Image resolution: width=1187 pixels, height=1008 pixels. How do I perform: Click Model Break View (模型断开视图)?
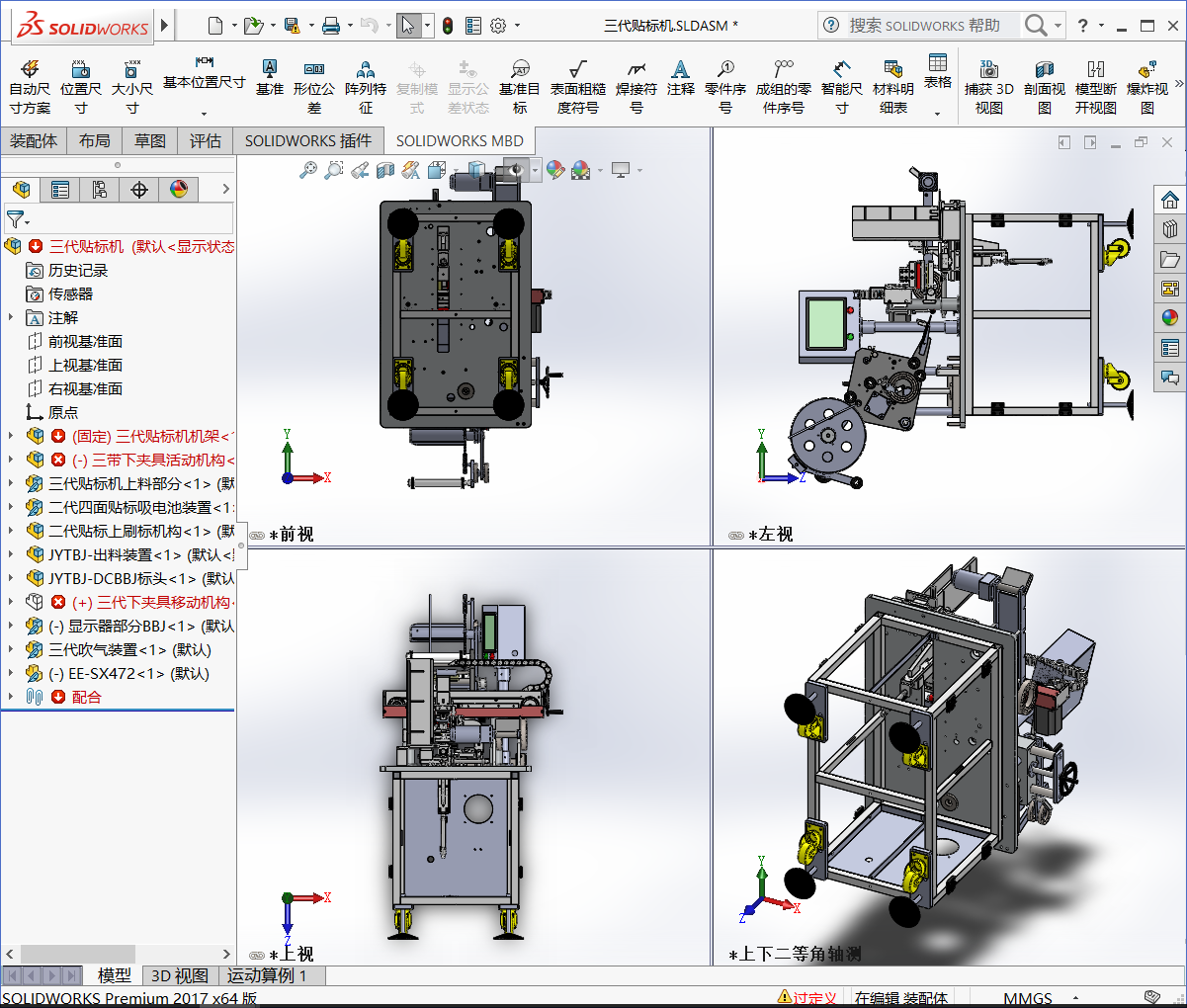pos(1096,87)
